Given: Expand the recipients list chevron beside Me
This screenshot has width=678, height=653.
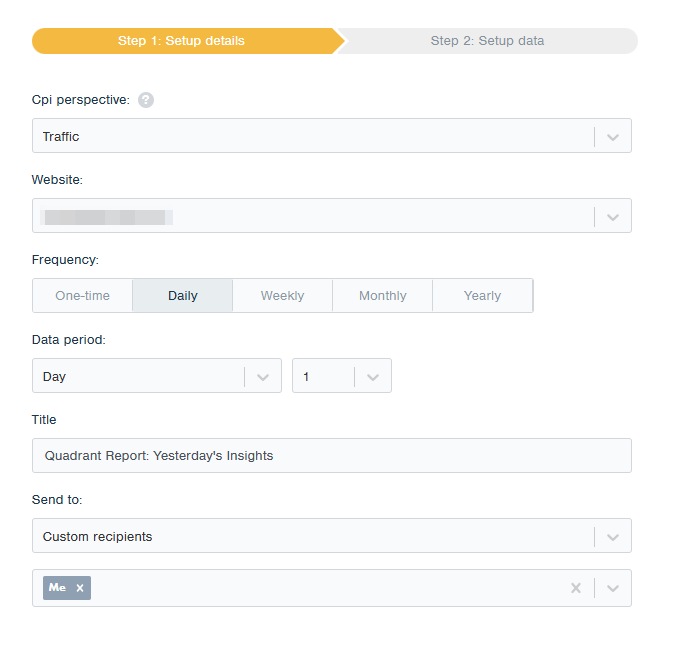Looking at the screenshot, I should 613,588.
